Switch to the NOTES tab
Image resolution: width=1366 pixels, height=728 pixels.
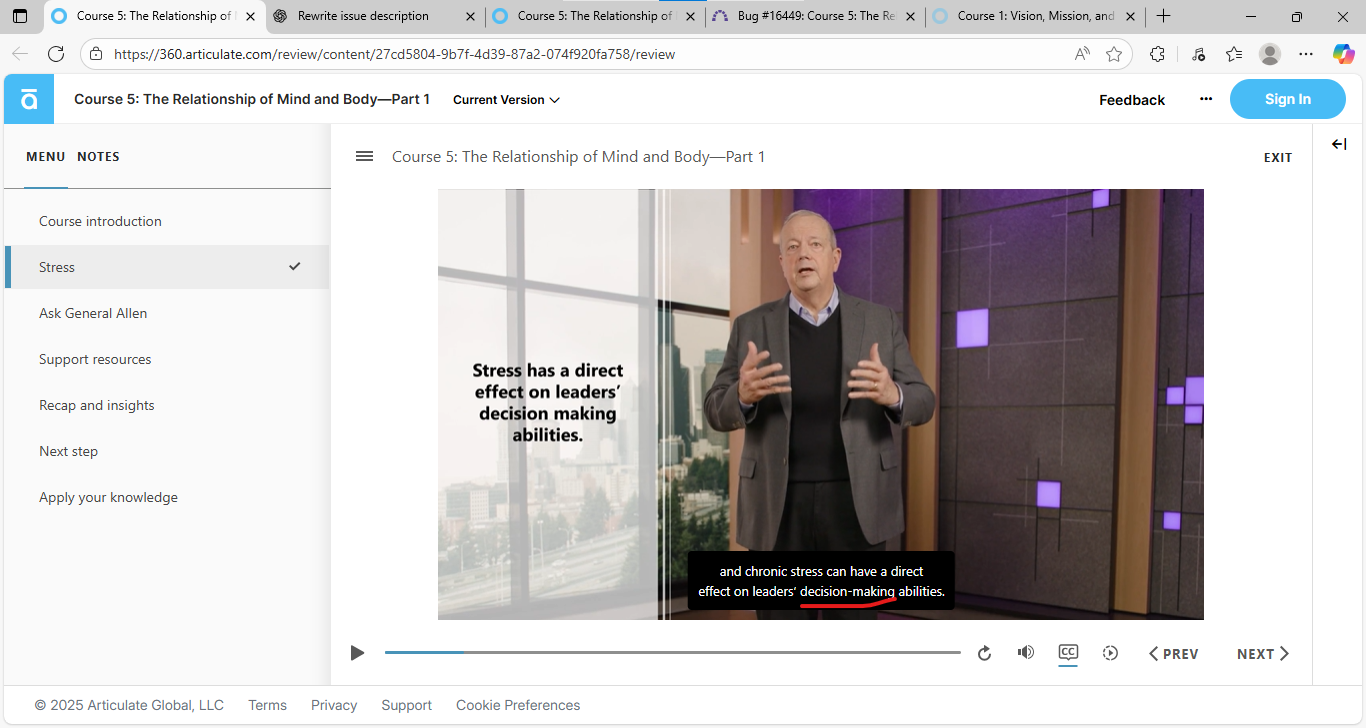(x=98, y=156)
